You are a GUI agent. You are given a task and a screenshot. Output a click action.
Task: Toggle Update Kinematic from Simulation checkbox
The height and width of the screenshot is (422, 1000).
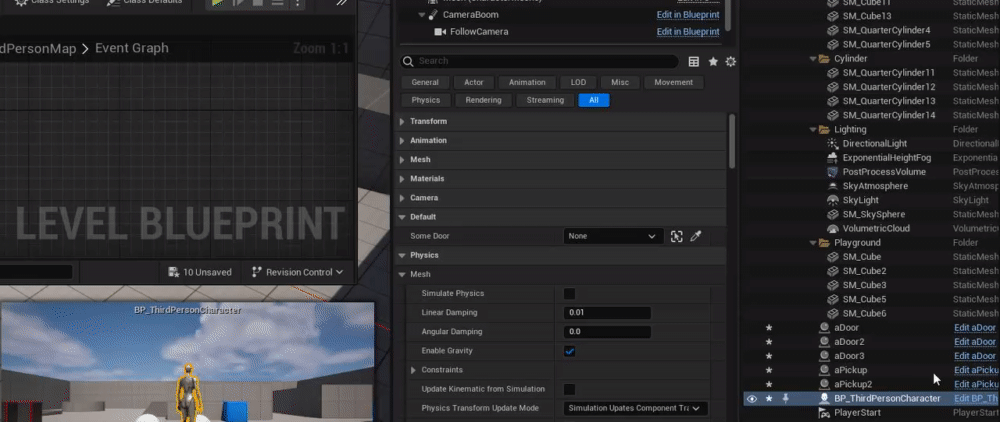(x=569, y=389)
